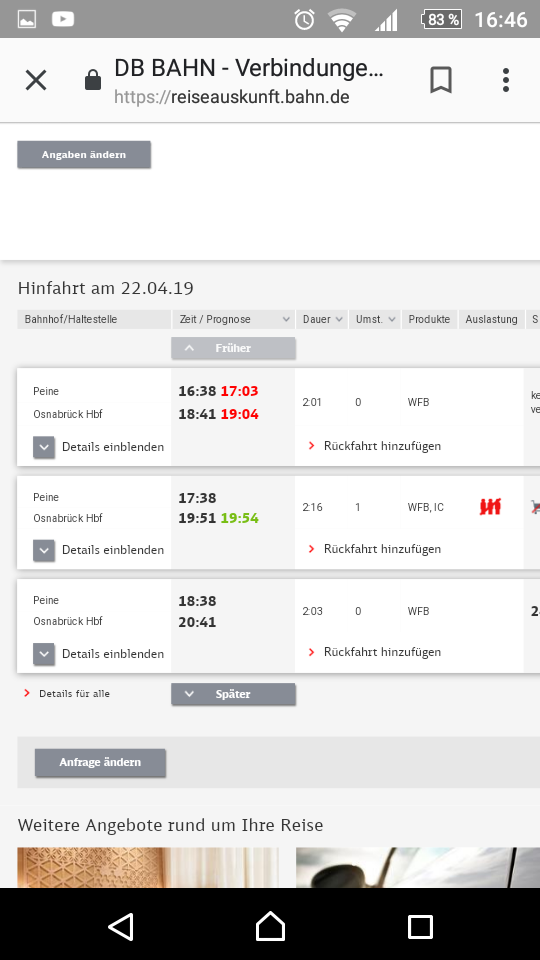Show earlier connections with Früher
The height and width of the screenshot is (960, 540).
pos(233,348)
